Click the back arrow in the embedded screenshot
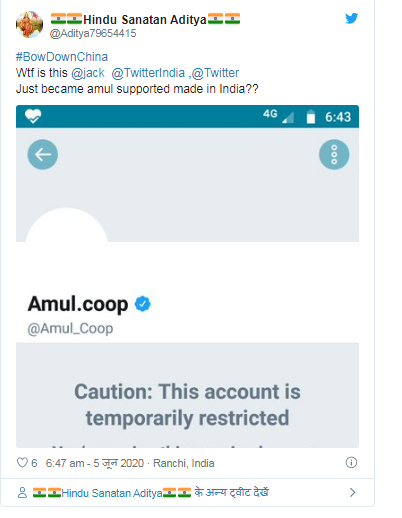402x518 pixels. [x=43, y=154]
